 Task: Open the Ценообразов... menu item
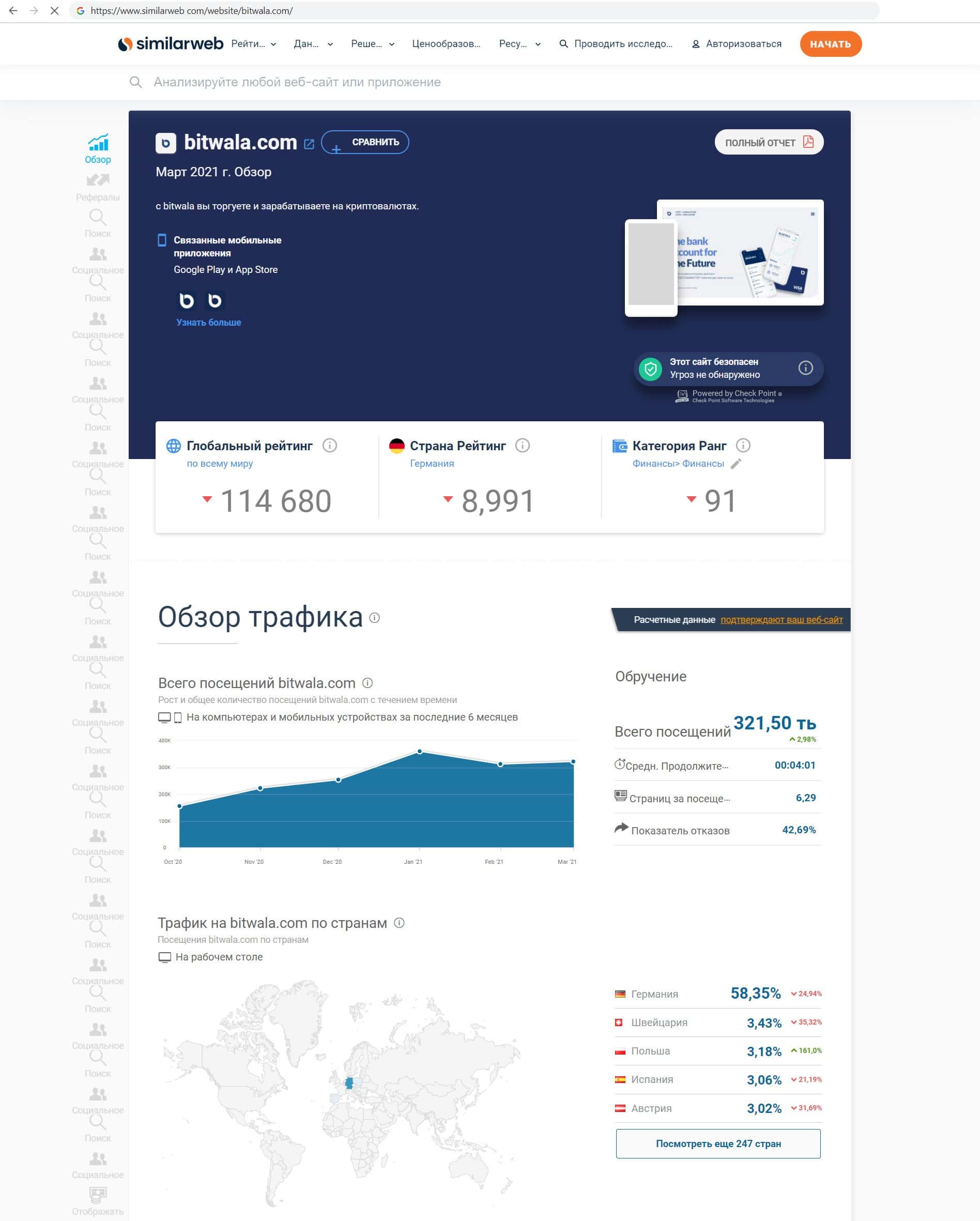[446, 43]
